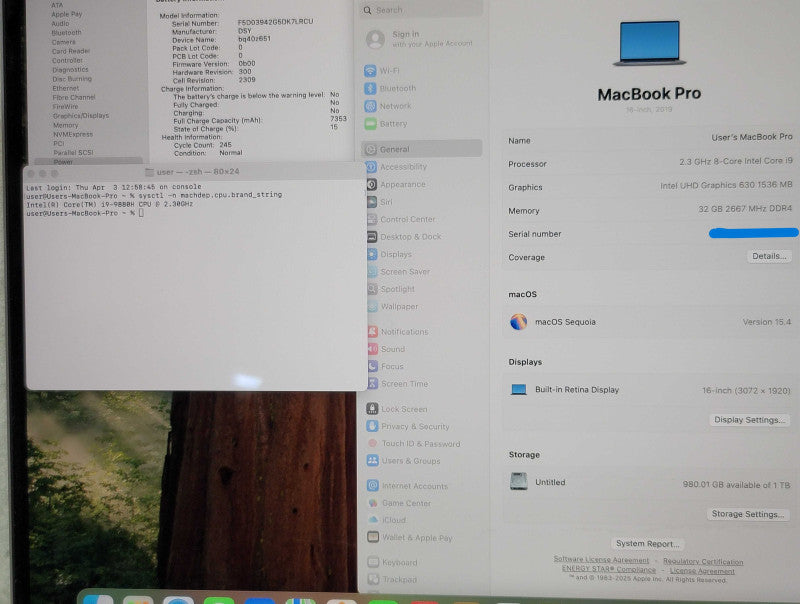Select the Network globe icon
Screen dimensions: 800x604
[x=370, y=106]
